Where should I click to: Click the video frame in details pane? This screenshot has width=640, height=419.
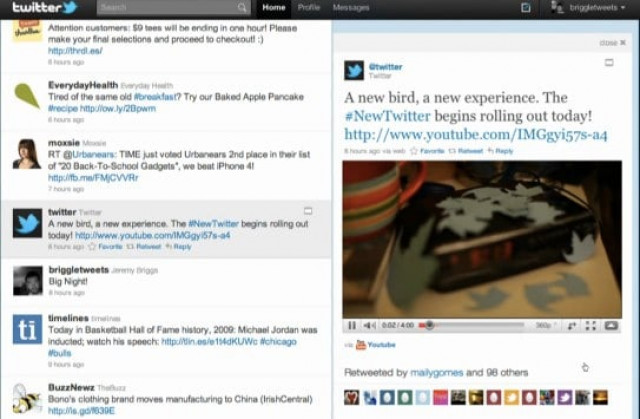coord(482,239)
